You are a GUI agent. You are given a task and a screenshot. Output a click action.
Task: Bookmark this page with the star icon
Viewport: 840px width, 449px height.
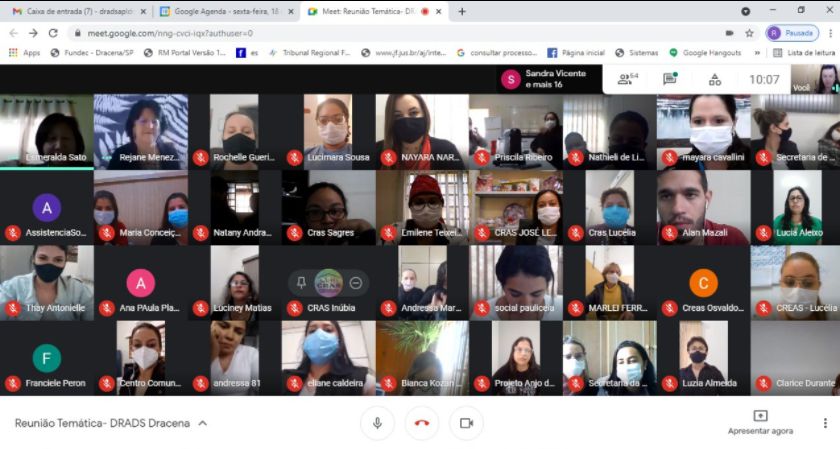[x=749, y=32]
